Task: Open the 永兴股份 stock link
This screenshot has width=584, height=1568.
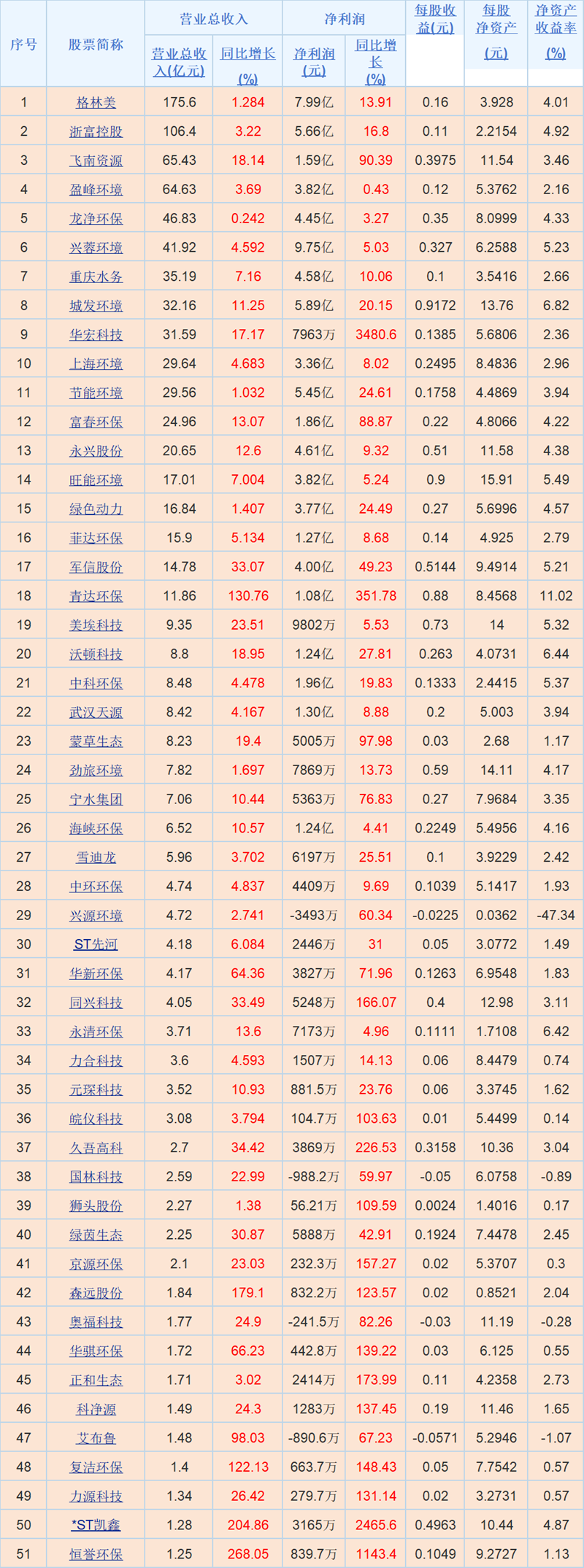Action: (x=96, y=451)
